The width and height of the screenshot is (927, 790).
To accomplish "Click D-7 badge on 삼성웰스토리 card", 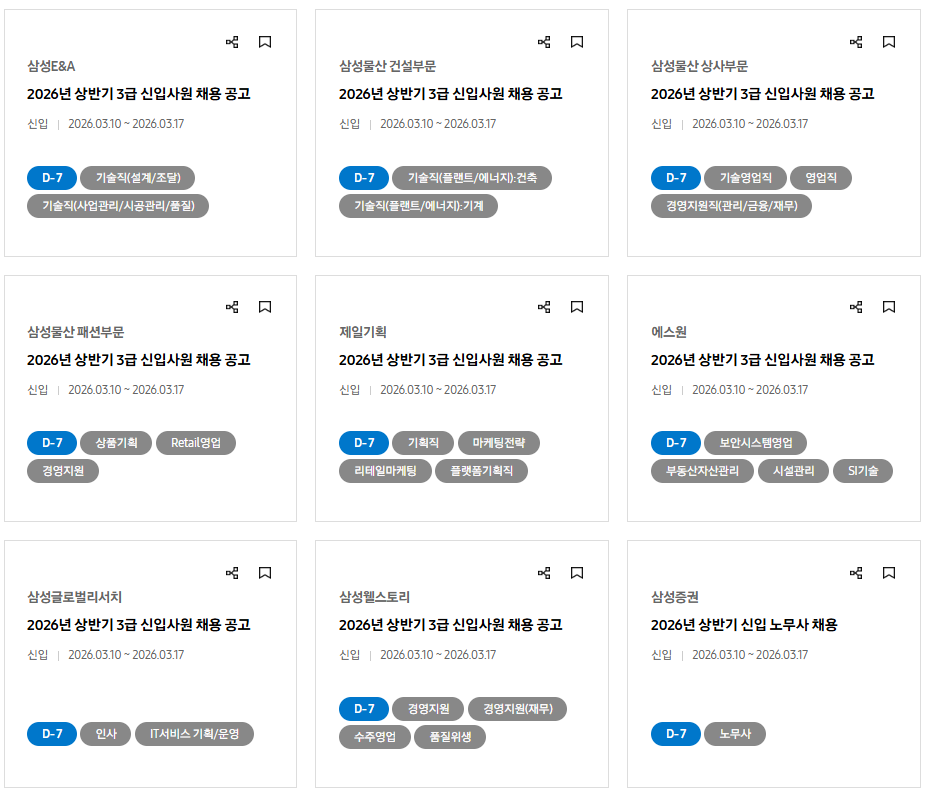I will 364,709.
